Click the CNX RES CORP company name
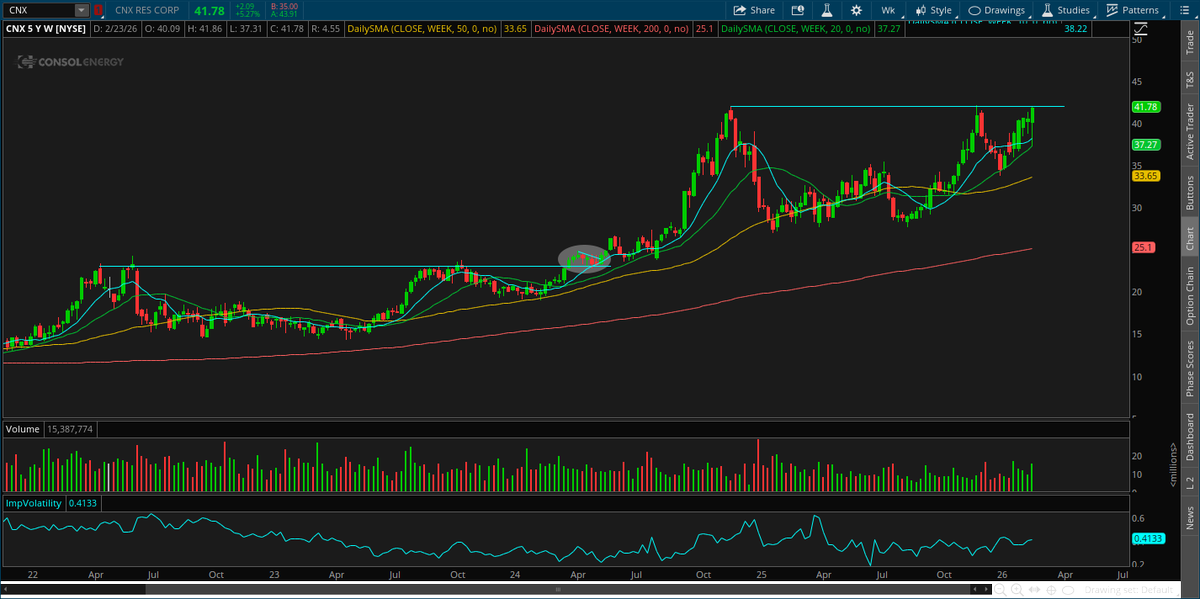 (149, 10)
